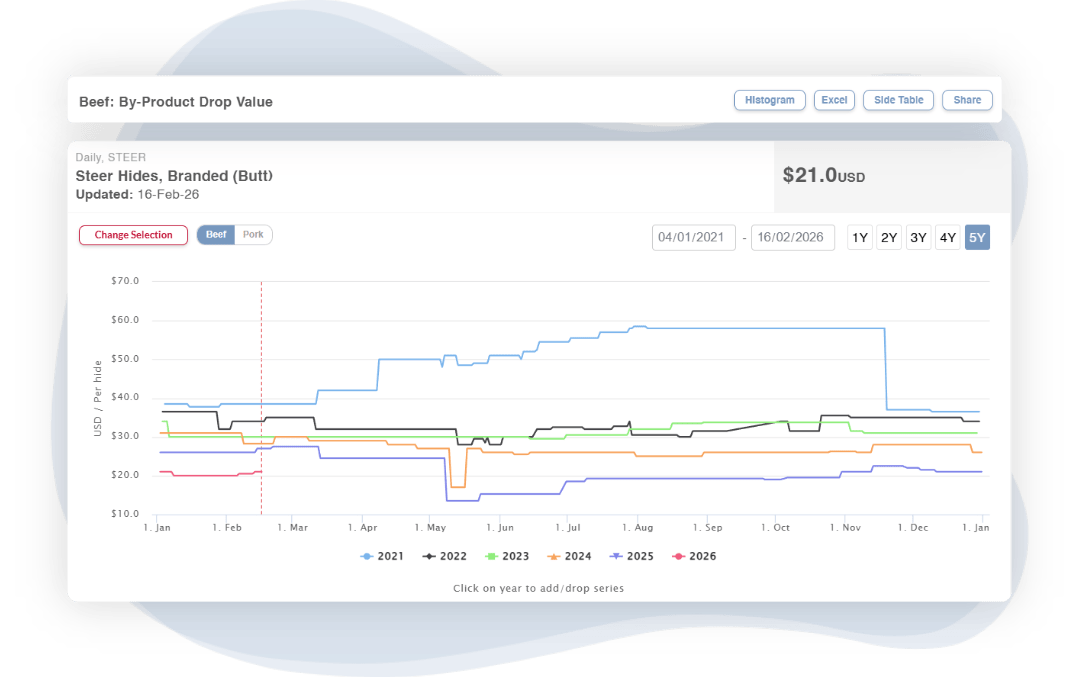
Task: Open the Histogram view
Action: [x=770, y=100]
